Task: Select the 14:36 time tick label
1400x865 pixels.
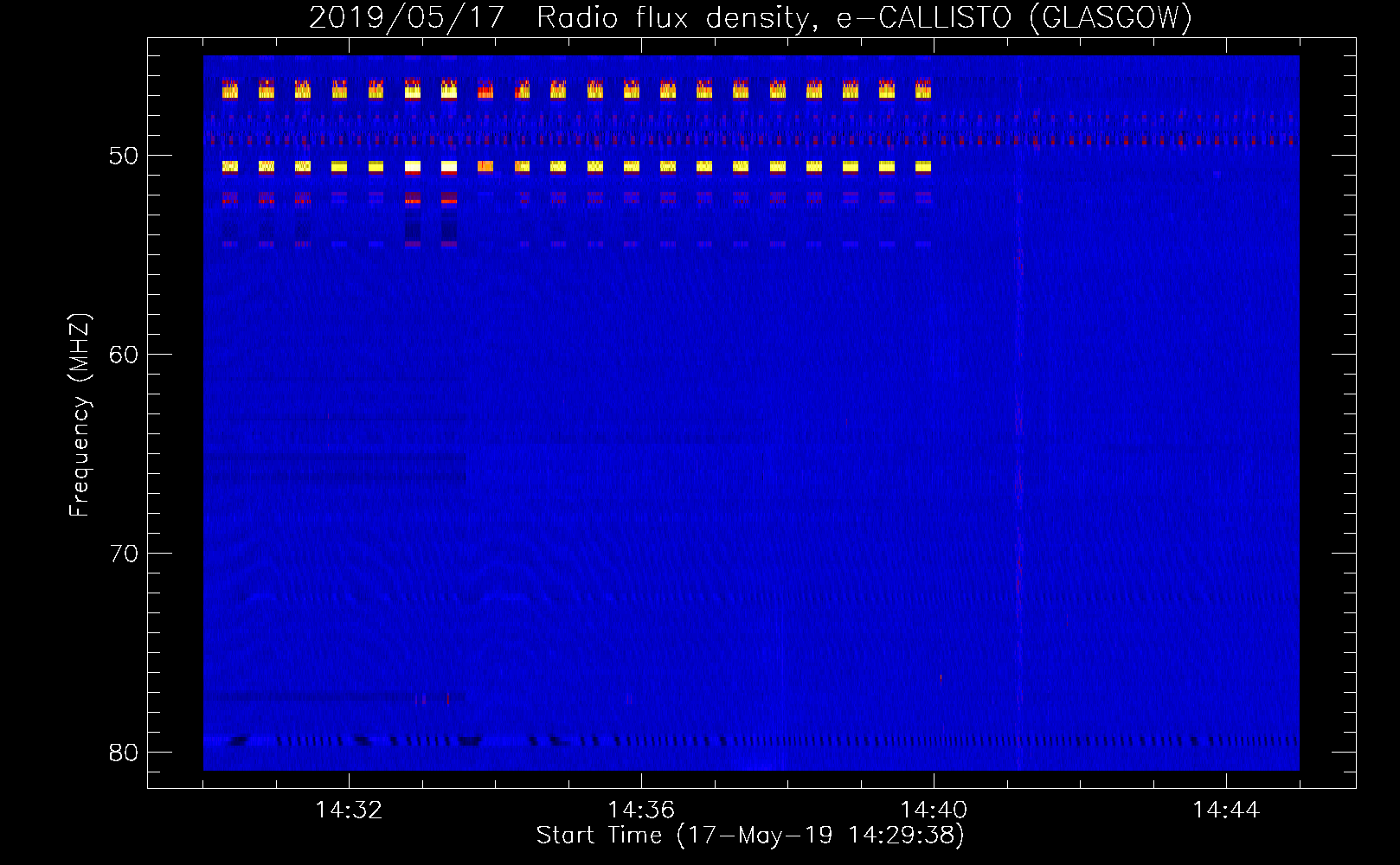Action: (641, 811)
